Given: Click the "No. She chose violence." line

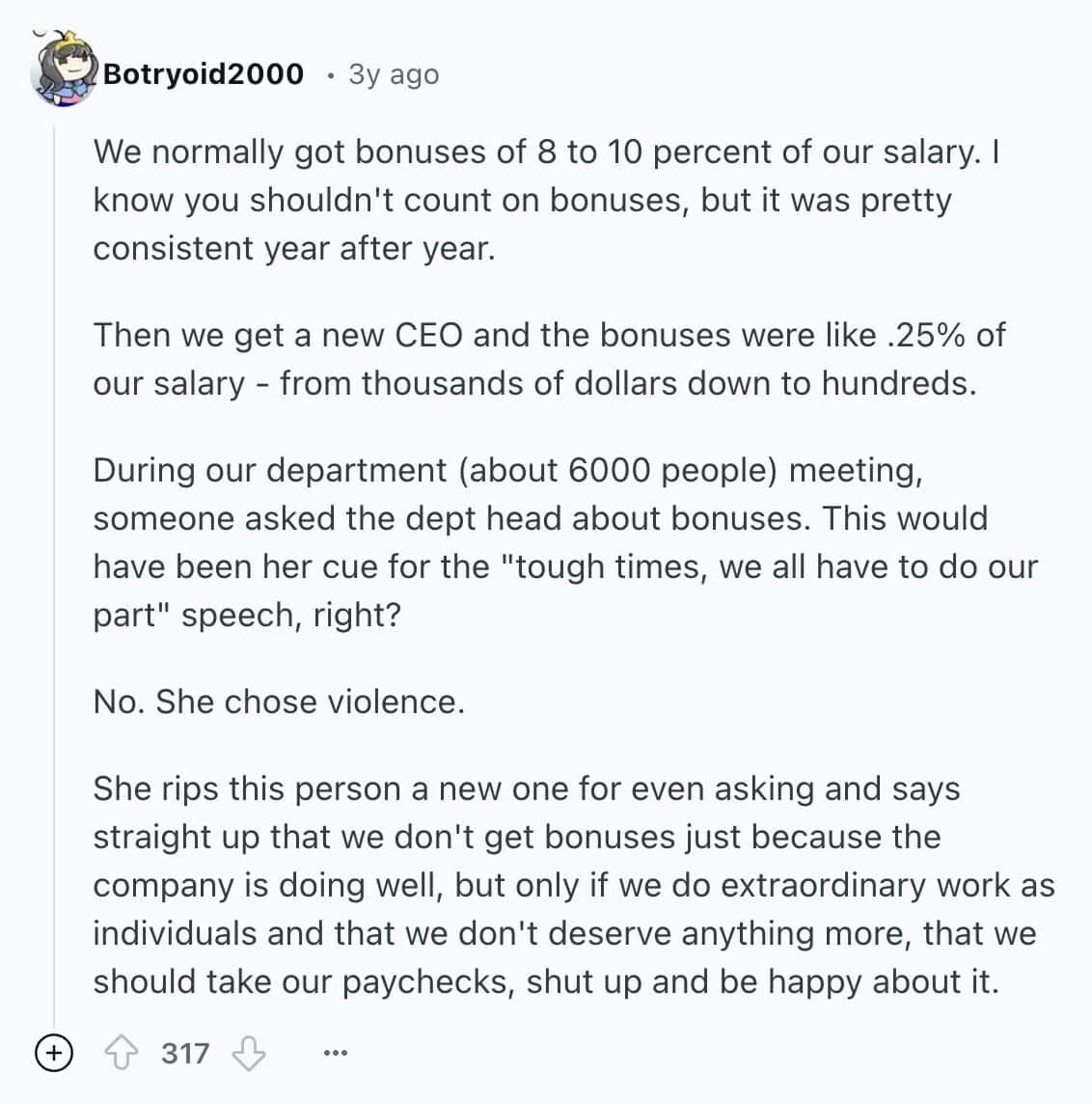Looking at the screenshot, I should pos(279,702).
